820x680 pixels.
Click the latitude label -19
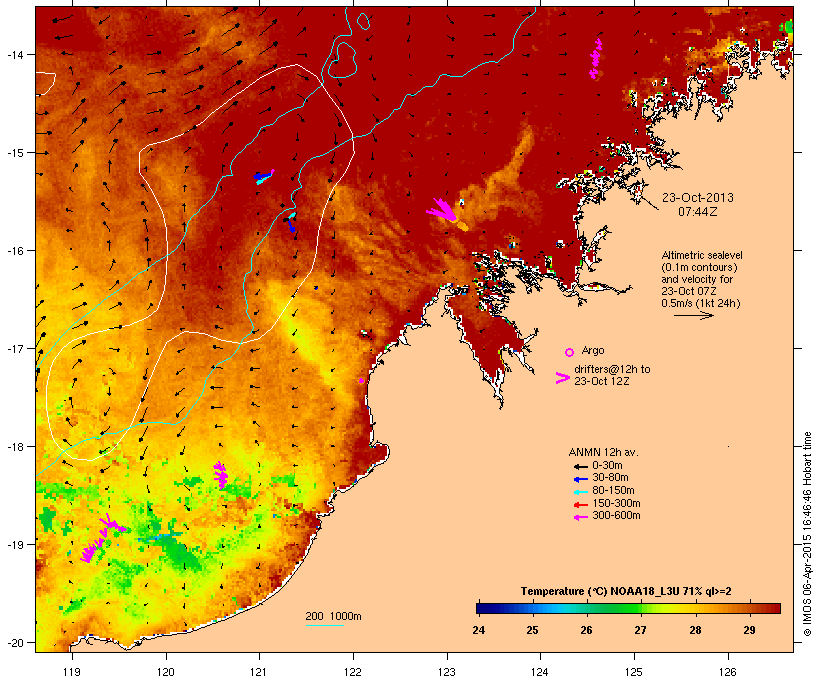coord(15,545)
